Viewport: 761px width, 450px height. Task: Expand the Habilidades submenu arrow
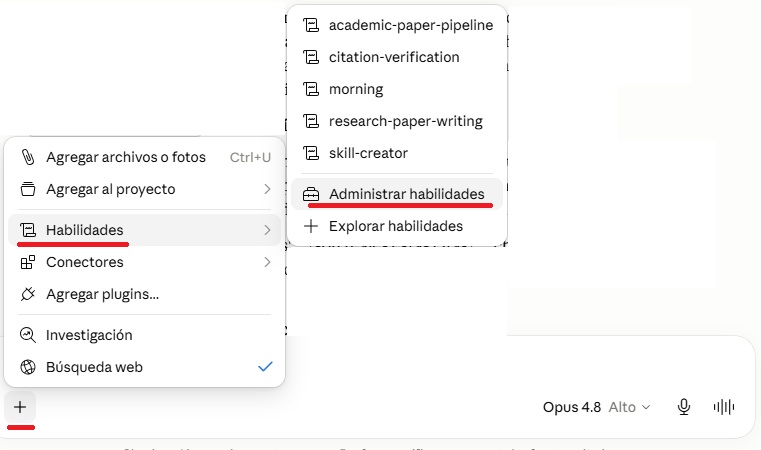pos(267,230)
